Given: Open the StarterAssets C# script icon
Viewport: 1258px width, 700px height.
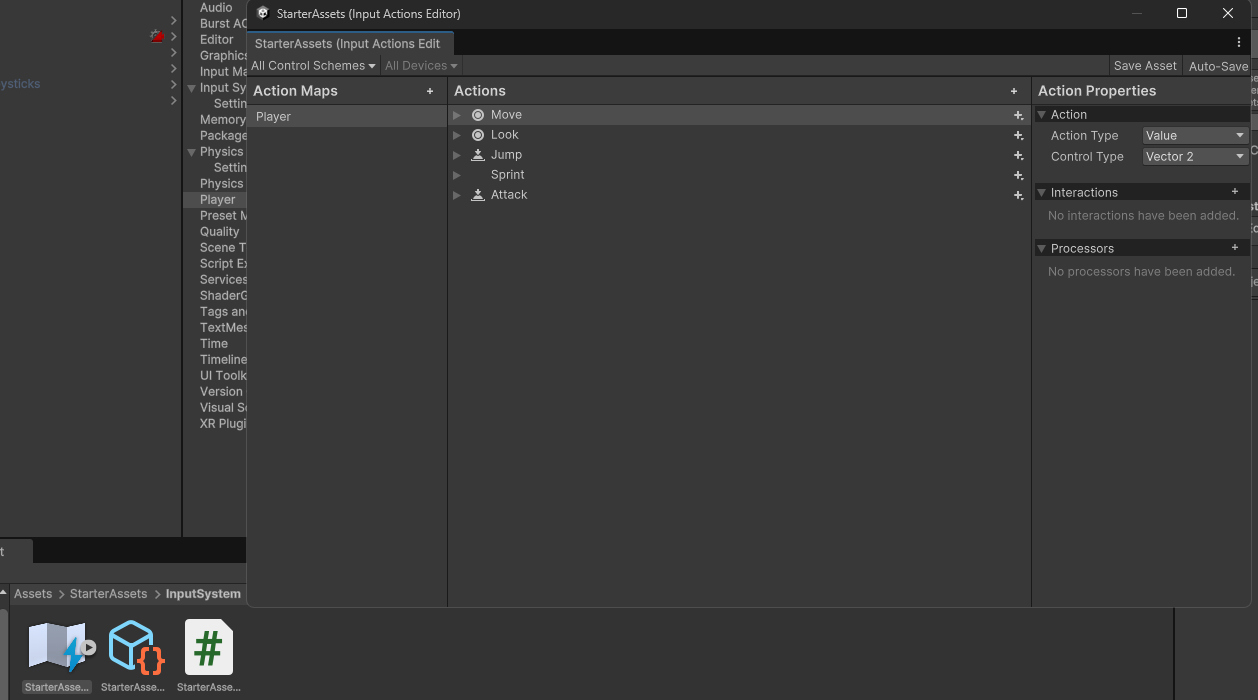Looking at the screenshot, I should [x=208, y=646].
